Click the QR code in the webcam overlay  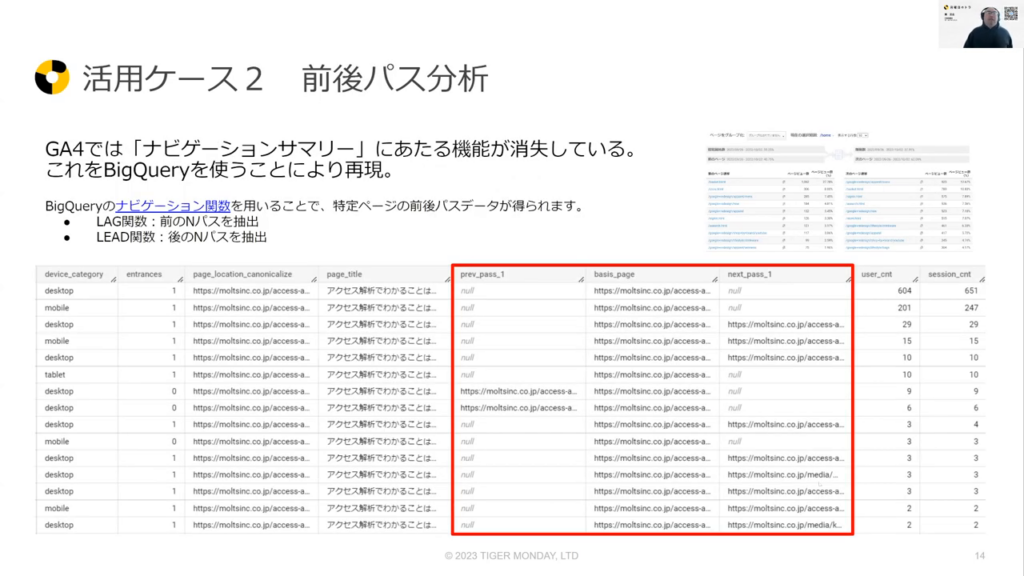[x=1010, y=11]
